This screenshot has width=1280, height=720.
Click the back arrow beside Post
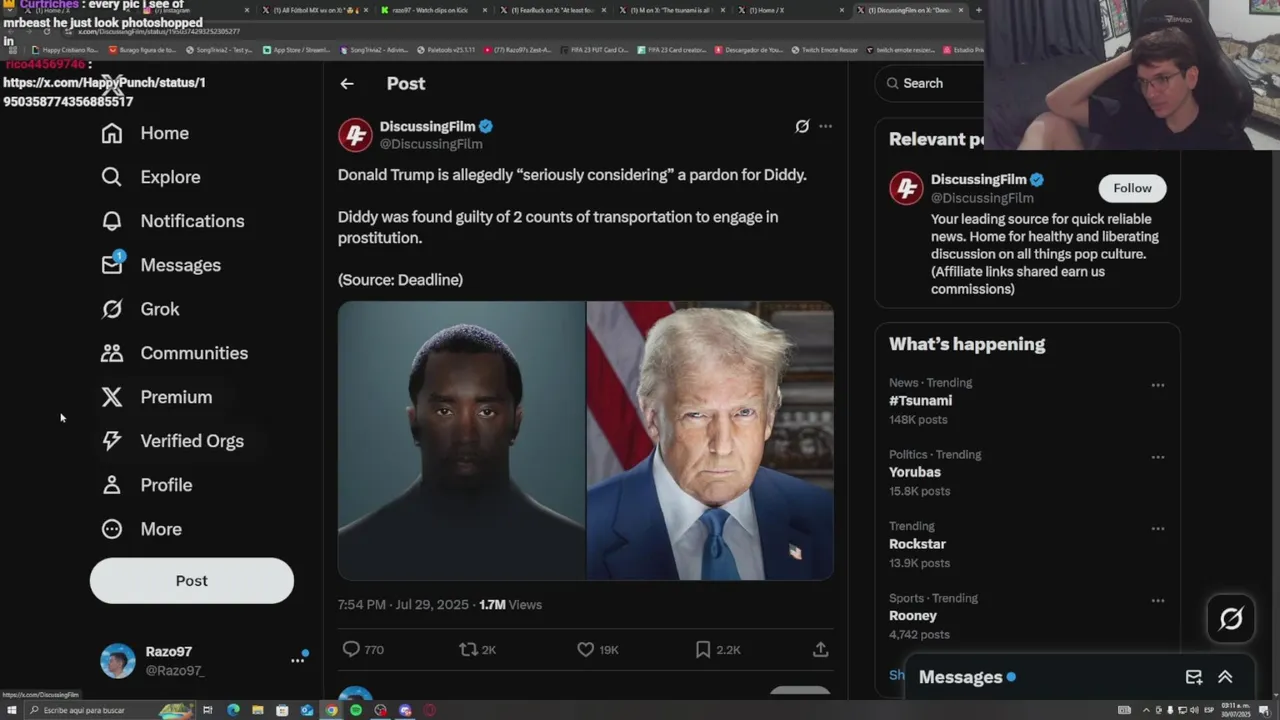point(347,84)
